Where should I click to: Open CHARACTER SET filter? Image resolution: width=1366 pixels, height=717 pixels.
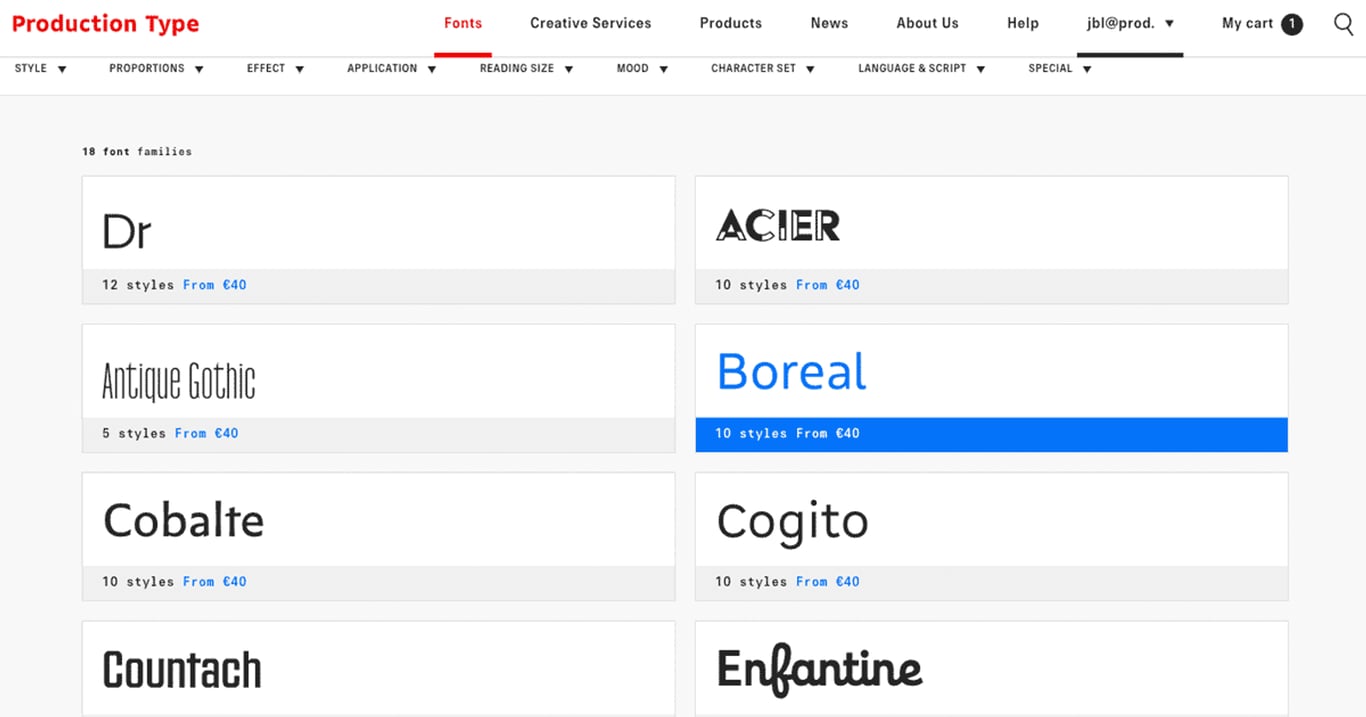(x=763, y=68)
